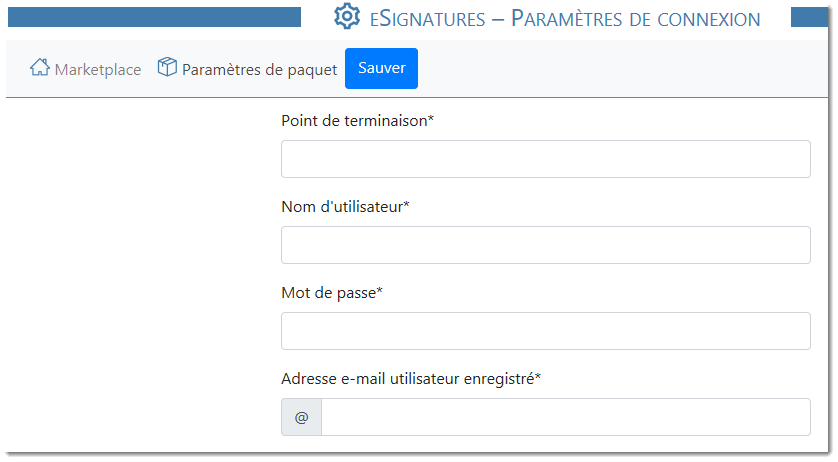Image resolution: width=838 pixels, height=462 pixels.
Task: Click the @ symbol email prefix
Action: [301, 417]
